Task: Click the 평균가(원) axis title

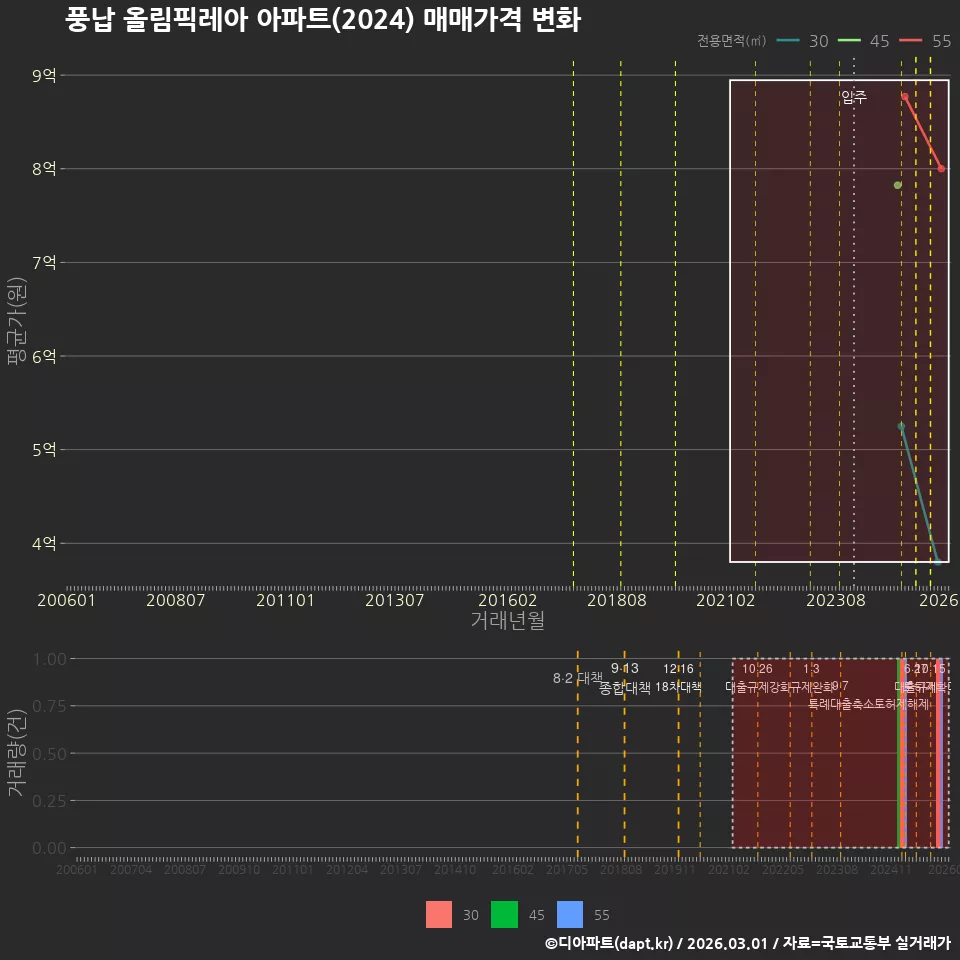Action: 16,321
